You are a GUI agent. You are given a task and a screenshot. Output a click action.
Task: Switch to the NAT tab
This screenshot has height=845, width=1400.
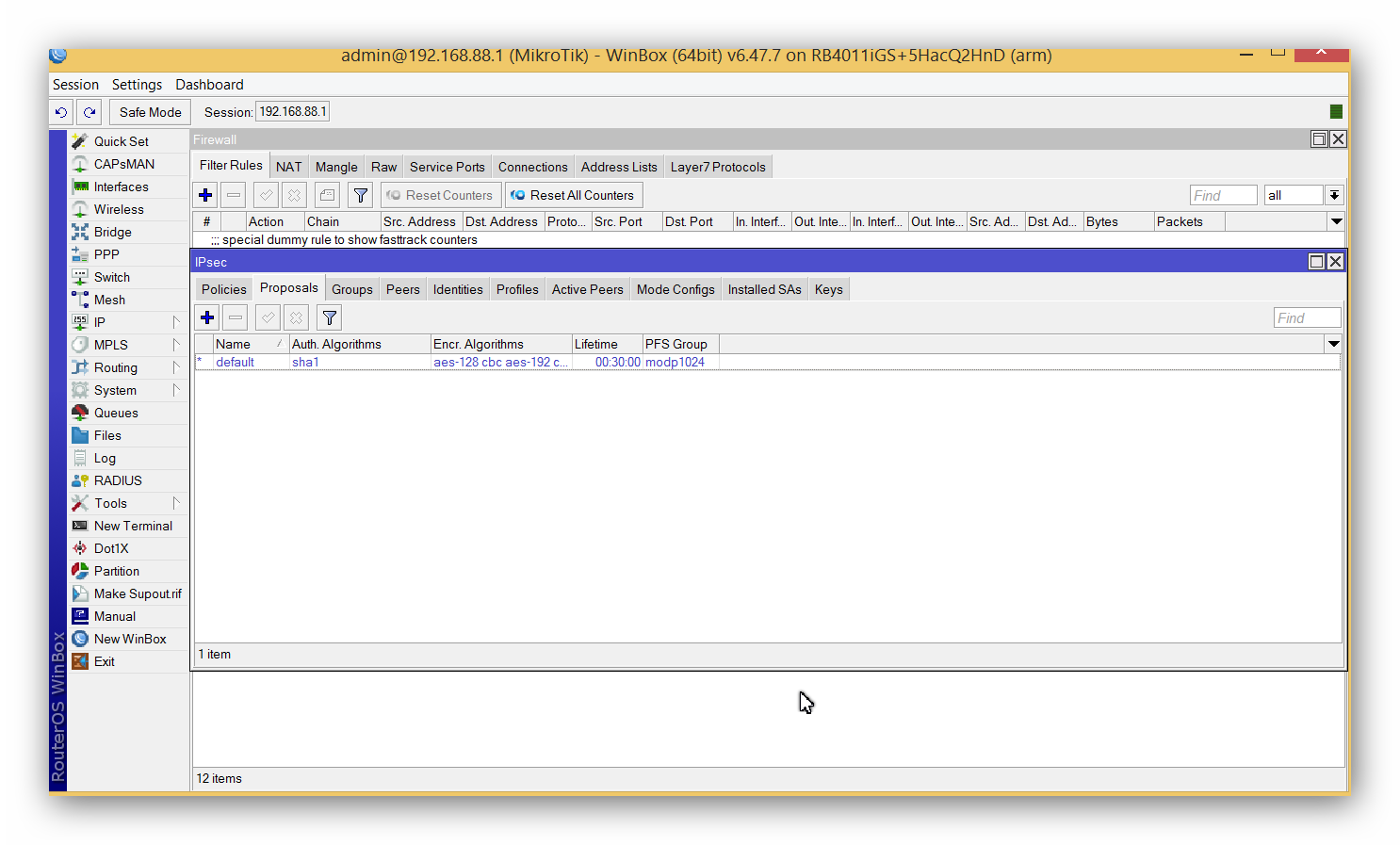tap(288, 167)
